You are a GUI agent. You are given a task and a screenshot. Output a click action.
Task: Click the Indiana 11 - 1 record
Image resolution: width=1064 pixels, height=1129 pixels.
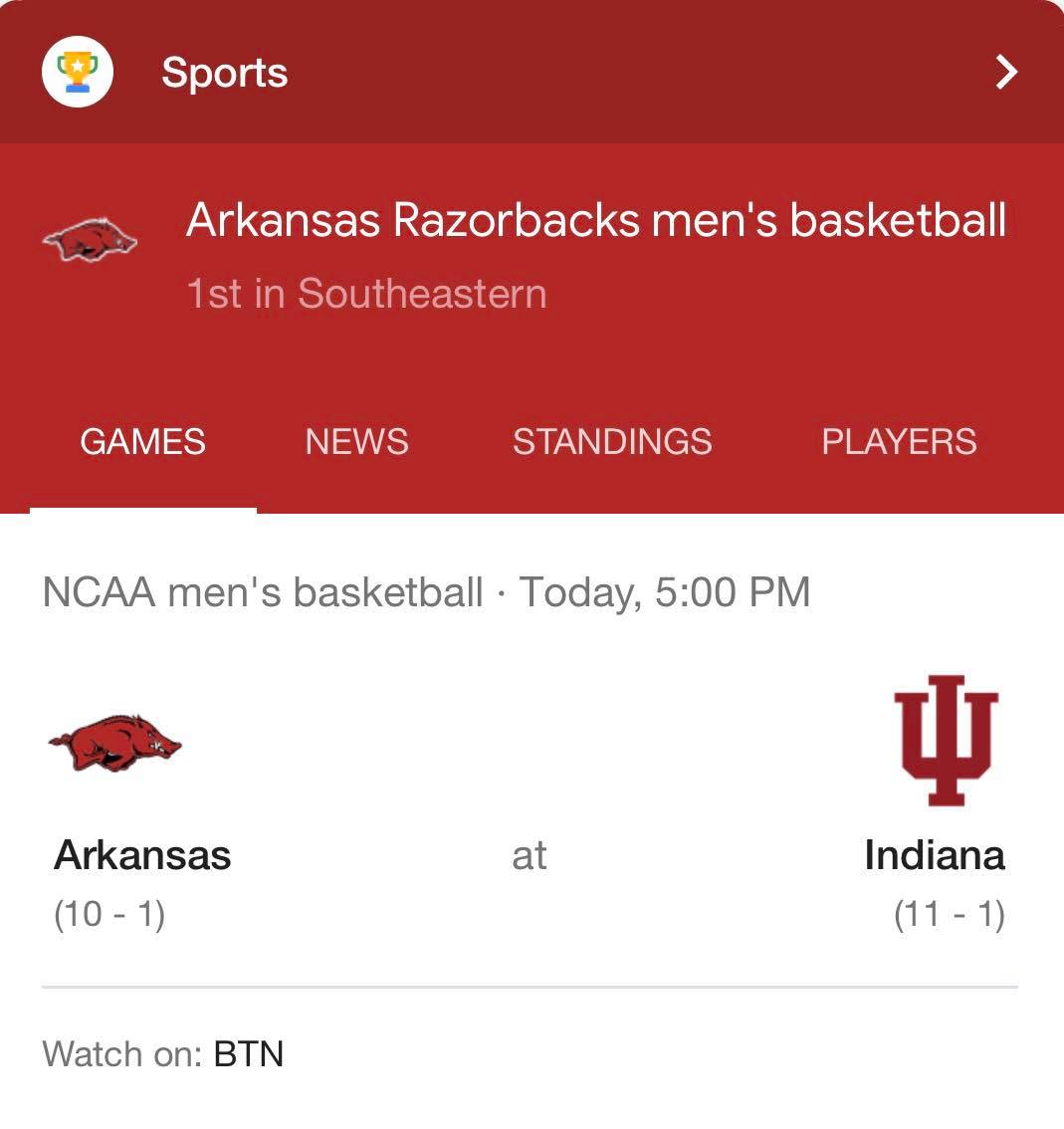click(x=950, y=914)
